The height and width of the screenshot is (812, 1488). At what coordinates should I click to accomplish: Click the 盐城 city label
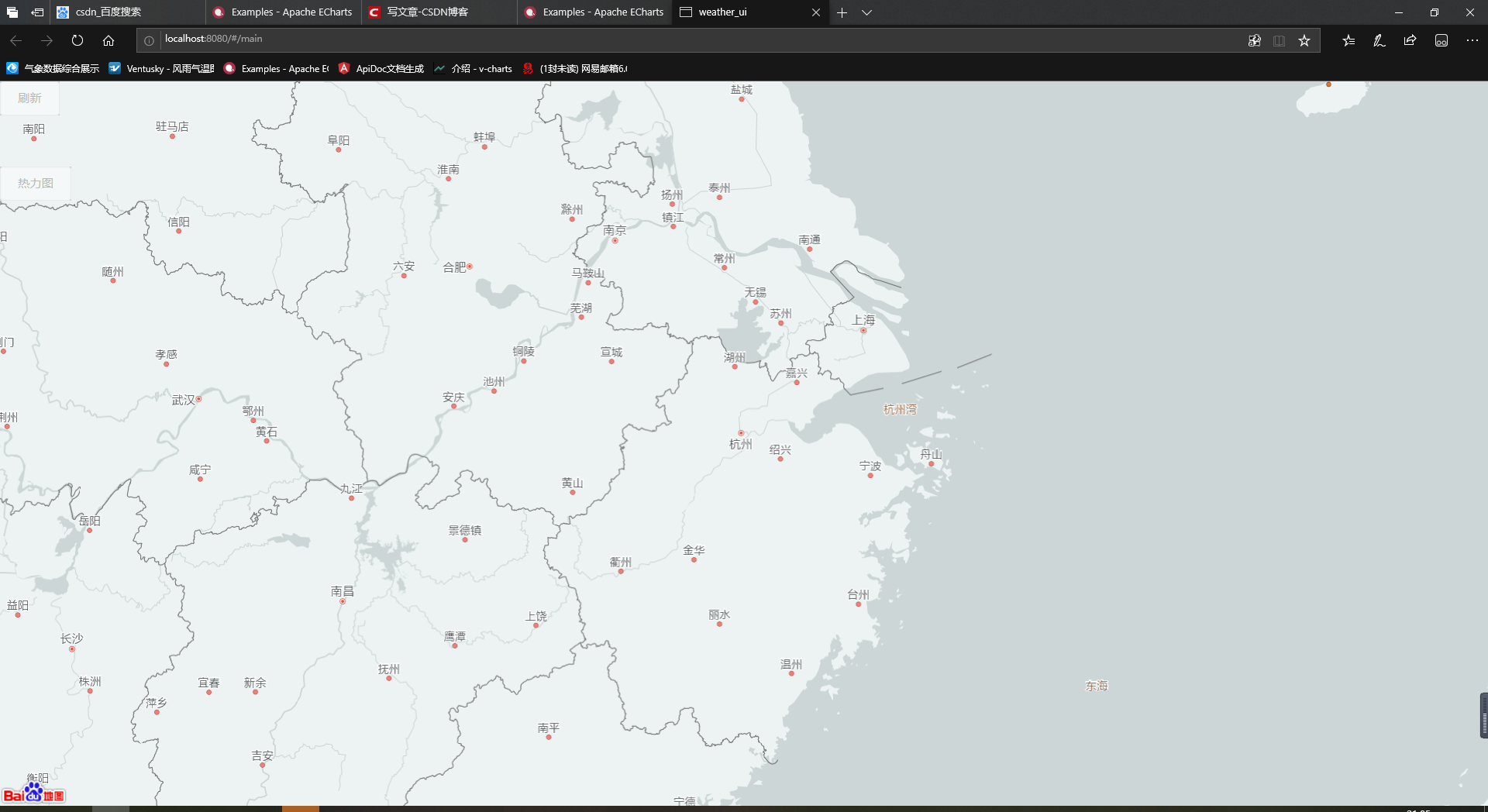(x=742, y=89)
